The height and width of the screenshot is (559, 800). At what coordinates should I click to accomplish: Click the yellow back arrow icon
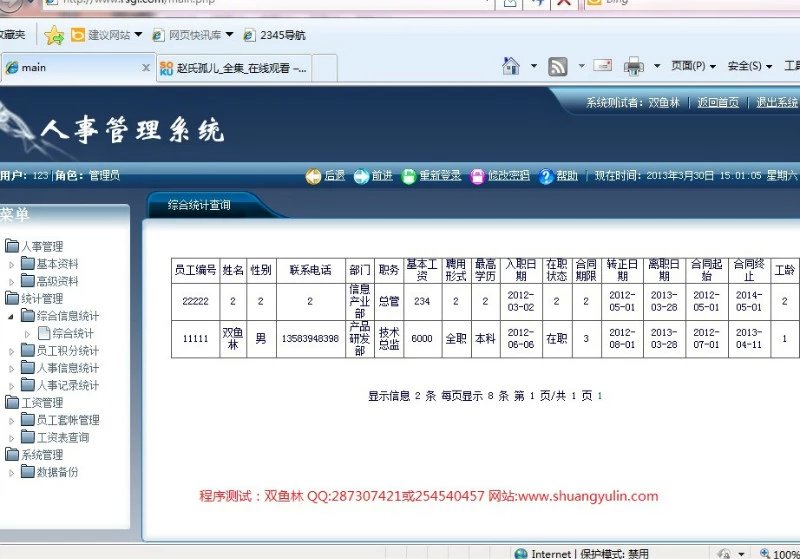[313, 176]
